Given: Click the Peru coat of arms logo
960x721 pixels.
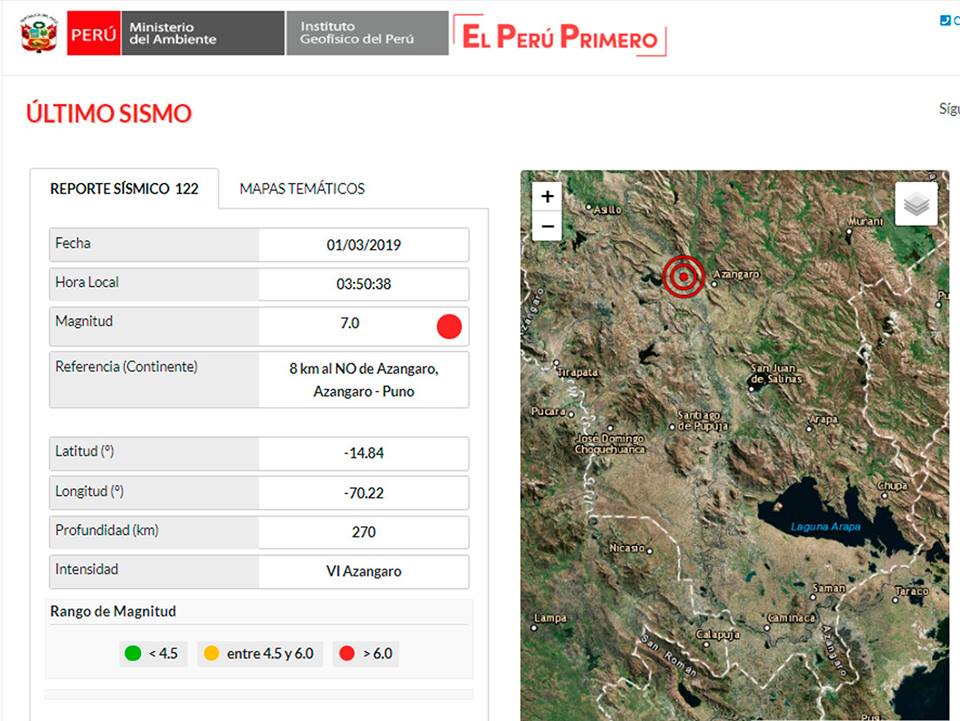Looking at the screenshot, I should pos(38,33).
